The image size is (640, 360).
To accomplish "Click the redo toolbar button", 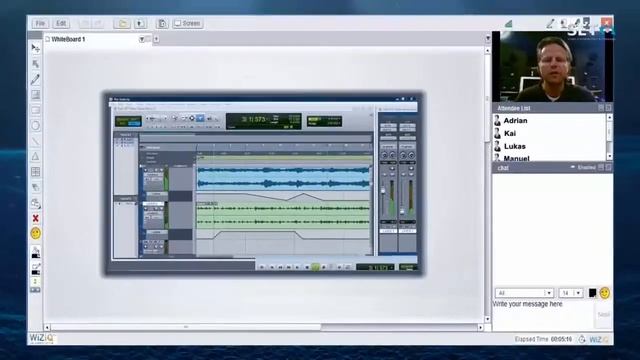I will coord(98,23).
